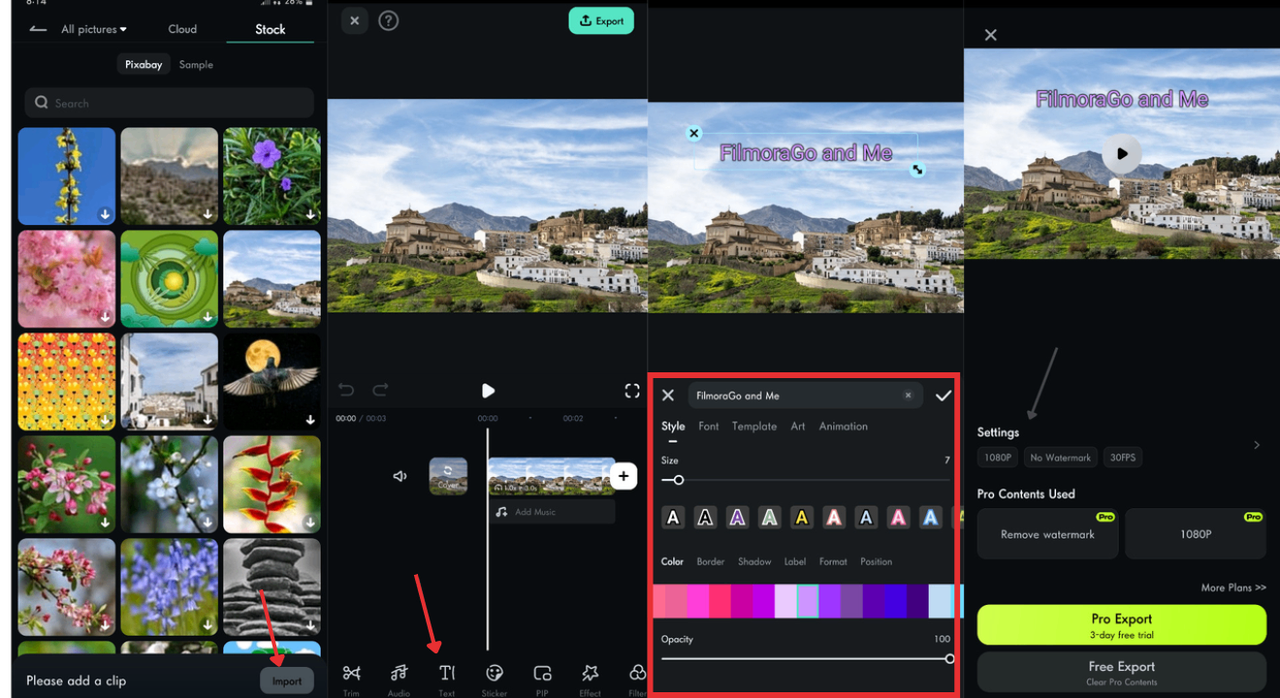Switch to the Cloud tab

tap(182, 29)
